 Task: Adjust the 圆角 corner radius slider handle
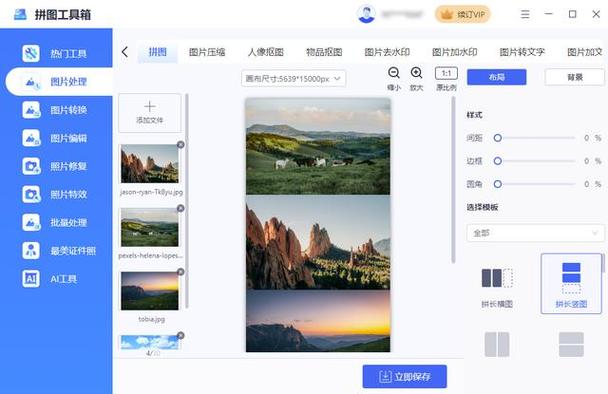tap(498, 184)
